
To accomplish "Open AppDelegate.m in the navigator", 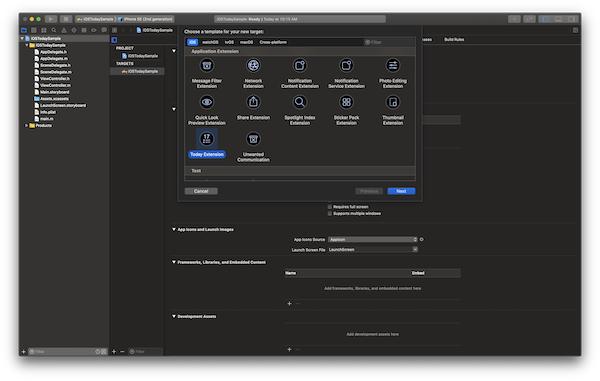I will pyautogui.click(x=54, y=59).
